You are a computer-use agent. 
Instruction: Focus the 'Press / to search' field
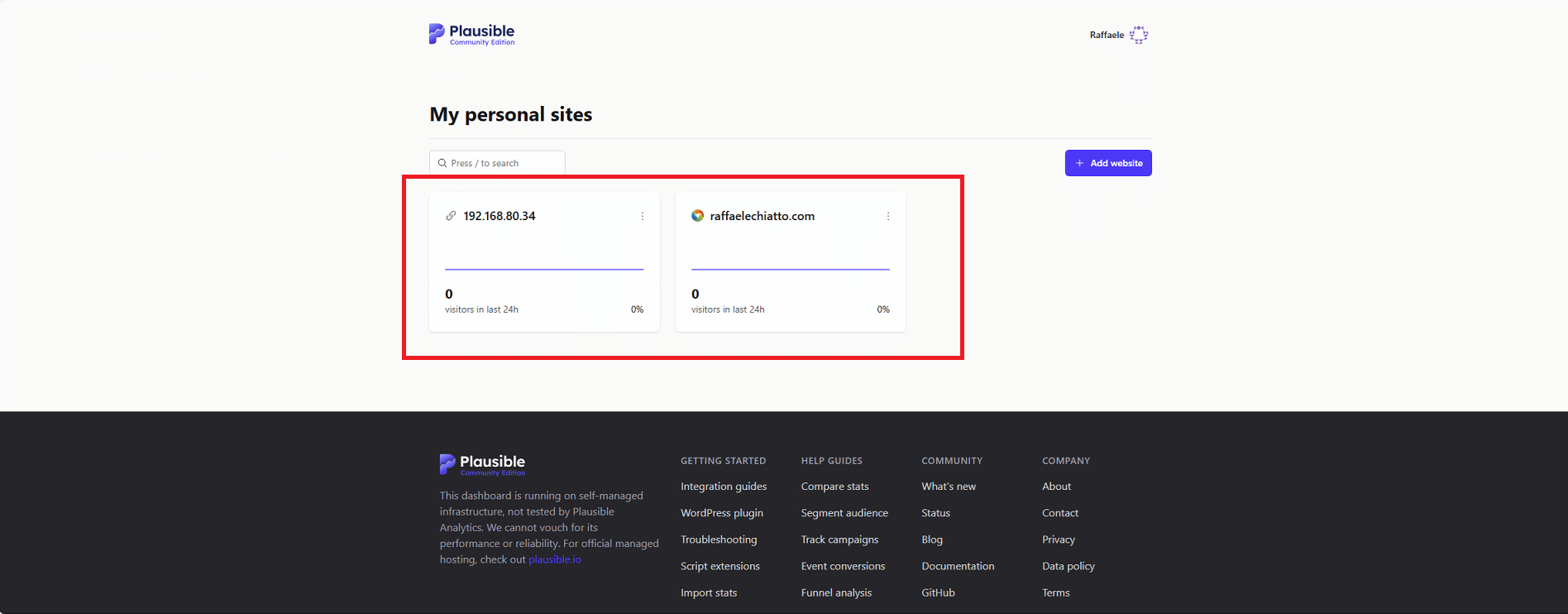click(x=497, y=163)
